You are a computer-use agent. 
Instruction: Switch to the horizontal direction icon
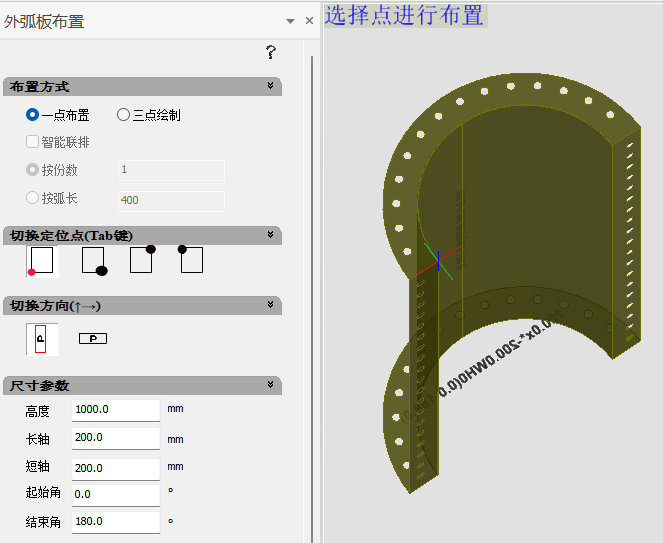coord(93,339)
